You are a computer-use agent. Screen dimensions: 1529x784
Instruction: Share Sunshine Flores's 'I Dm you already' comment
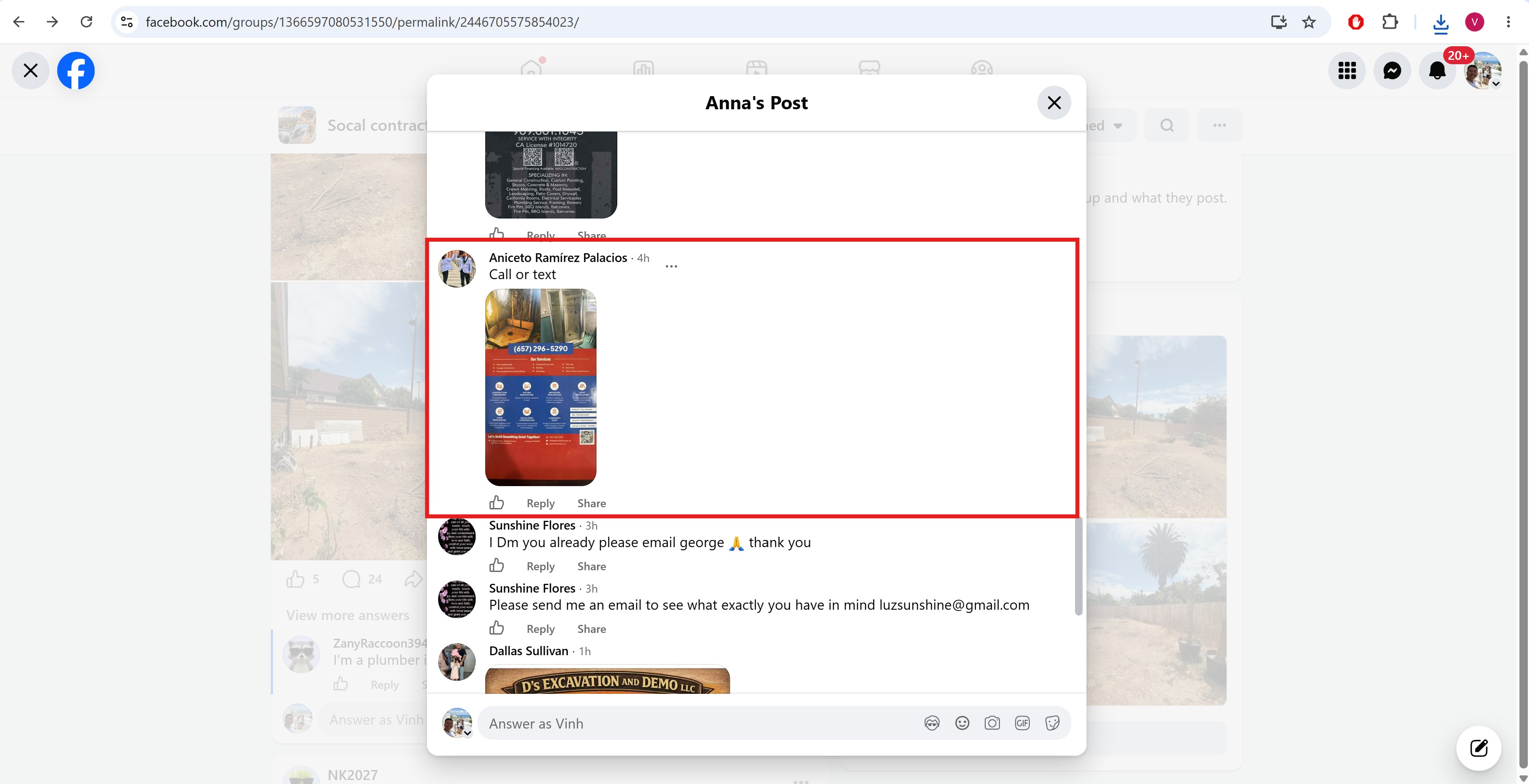[x=592, y=566]
